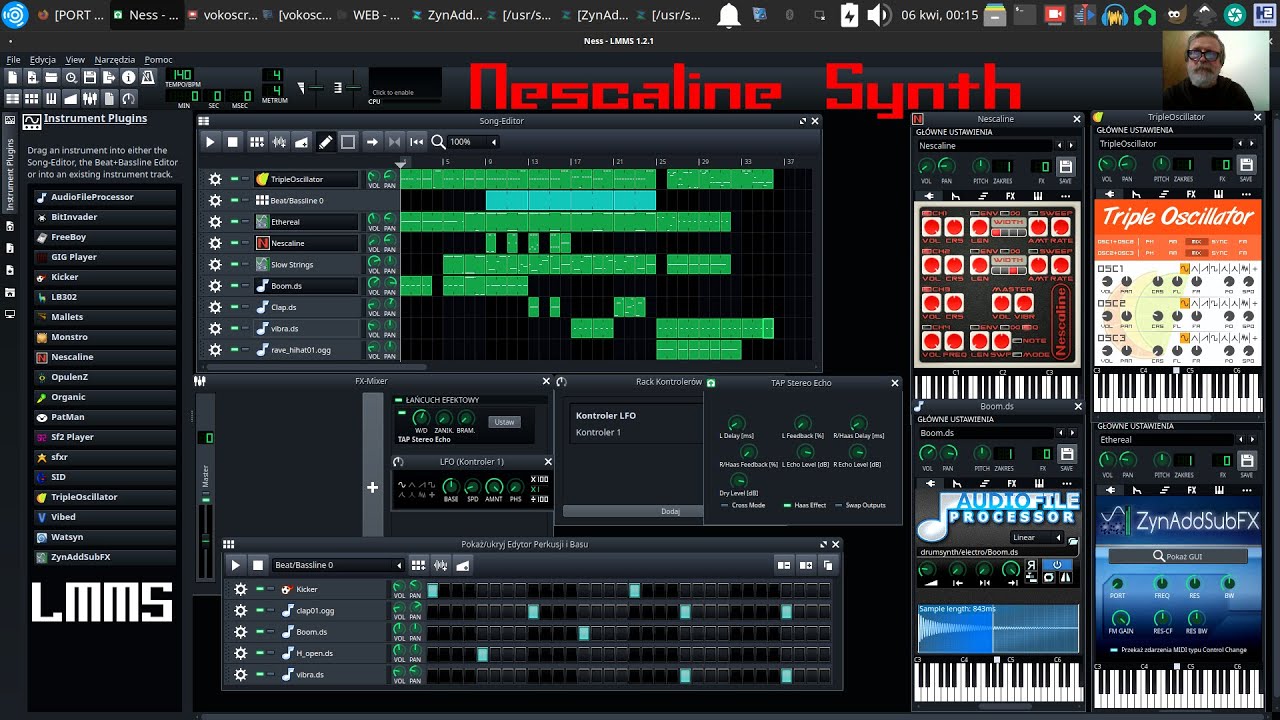1280x720 pixels.
Task: Enable Cross Mode in TAP Stereo Echo
Action: click(x=742, y=505)
